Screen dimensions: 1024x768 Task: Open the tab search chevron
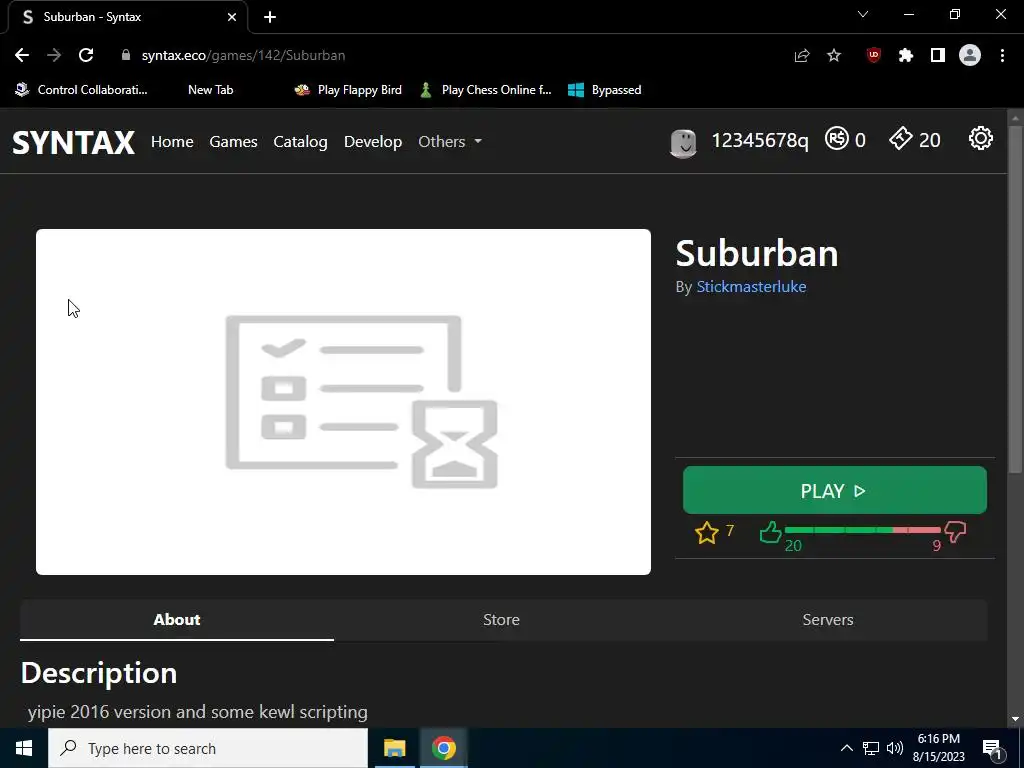(x=863, y=14)
